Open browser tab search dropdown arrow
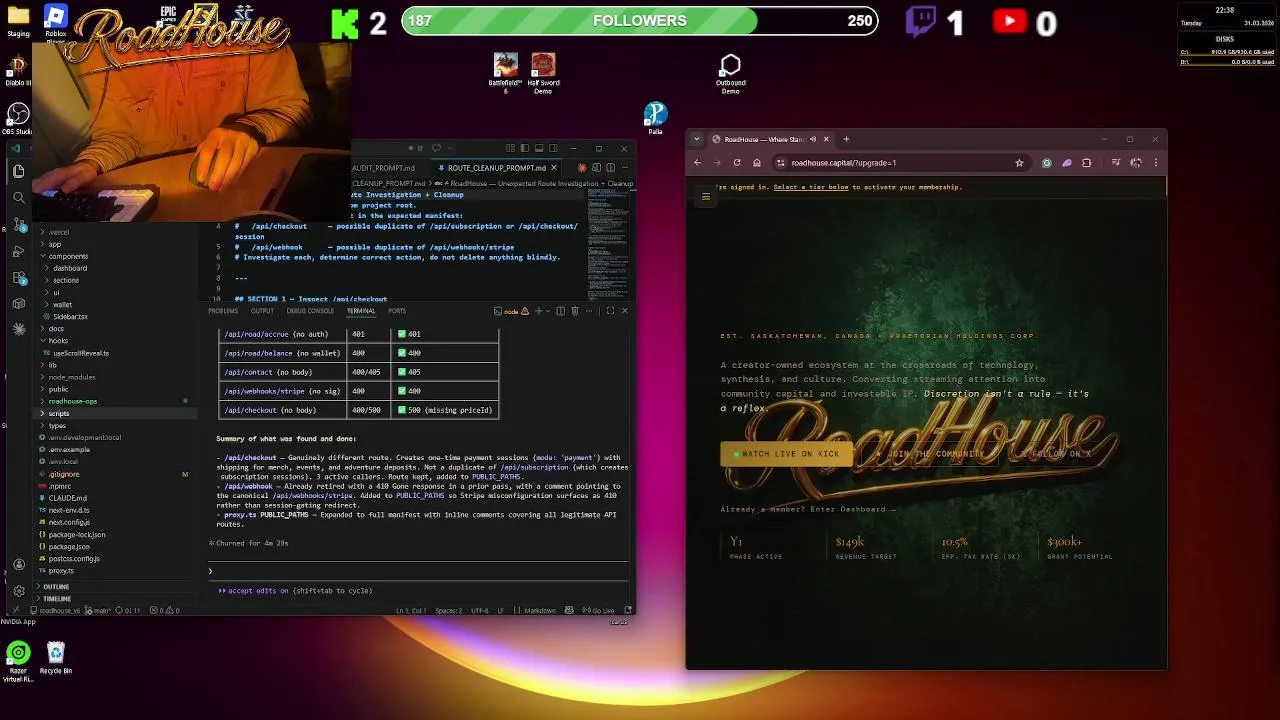Viewport: 1280px width, 720px height. click(x=697, y=139)
